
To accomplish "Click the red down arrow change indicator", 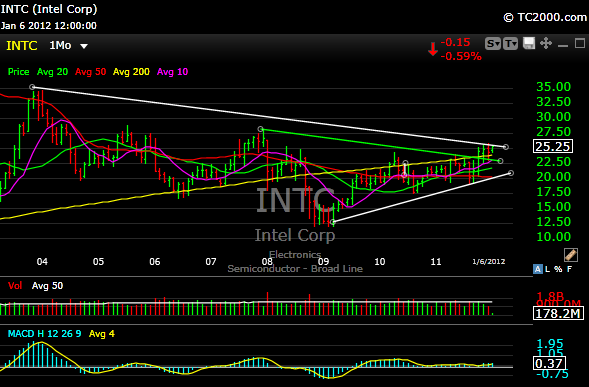I will tap(433, 49).
